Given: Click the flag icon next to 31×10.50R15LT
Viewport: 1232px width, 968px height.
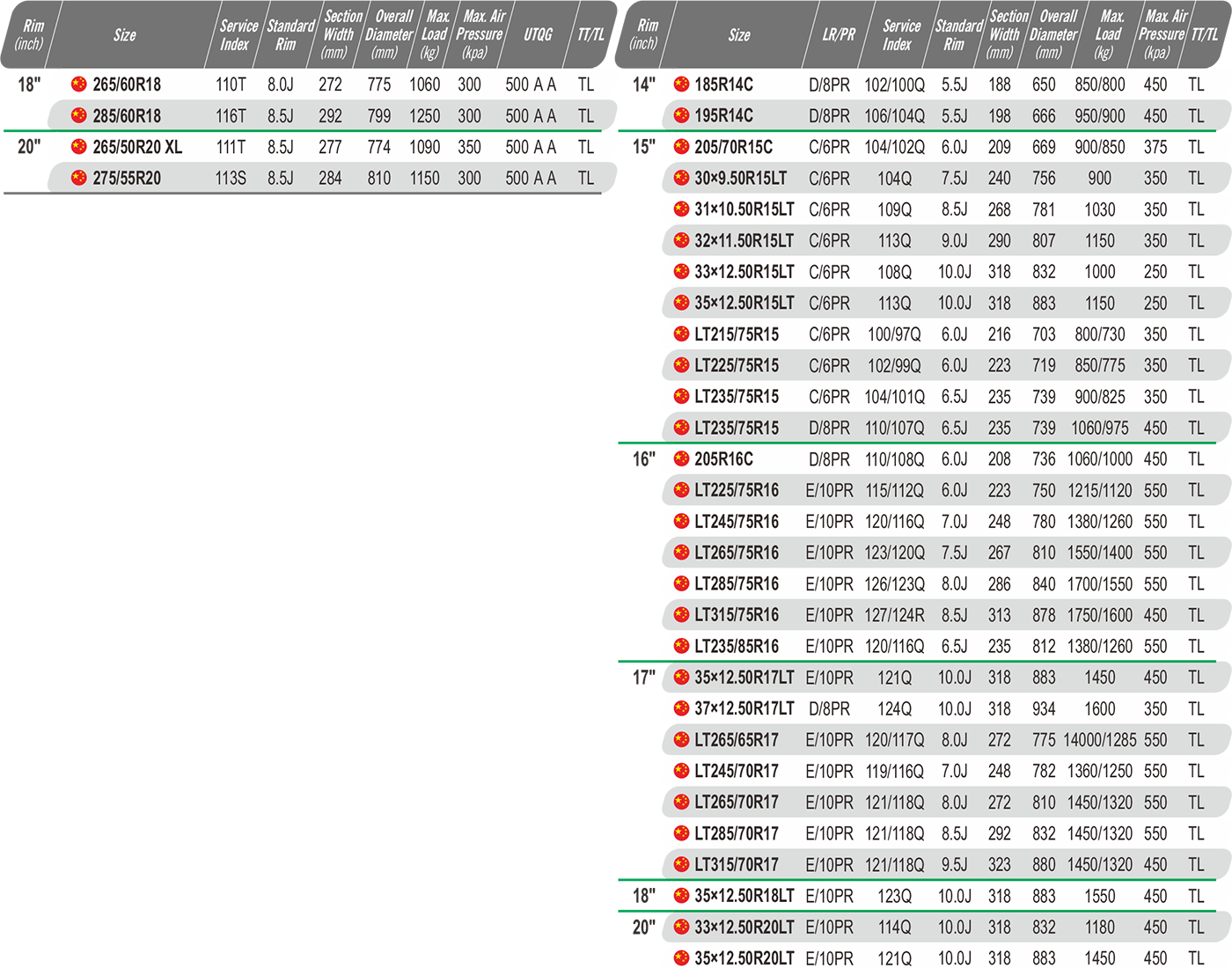Looking at the screenshot, I should (x=681, y=209).
